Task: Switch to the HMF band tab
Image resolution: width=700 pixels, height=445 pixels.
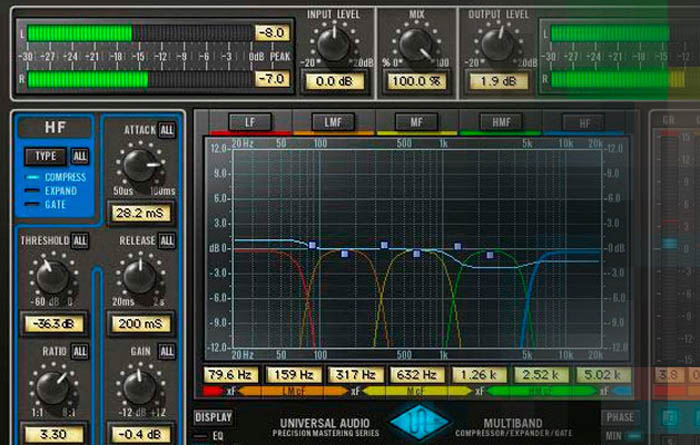Action: click(x=500, y=122)
